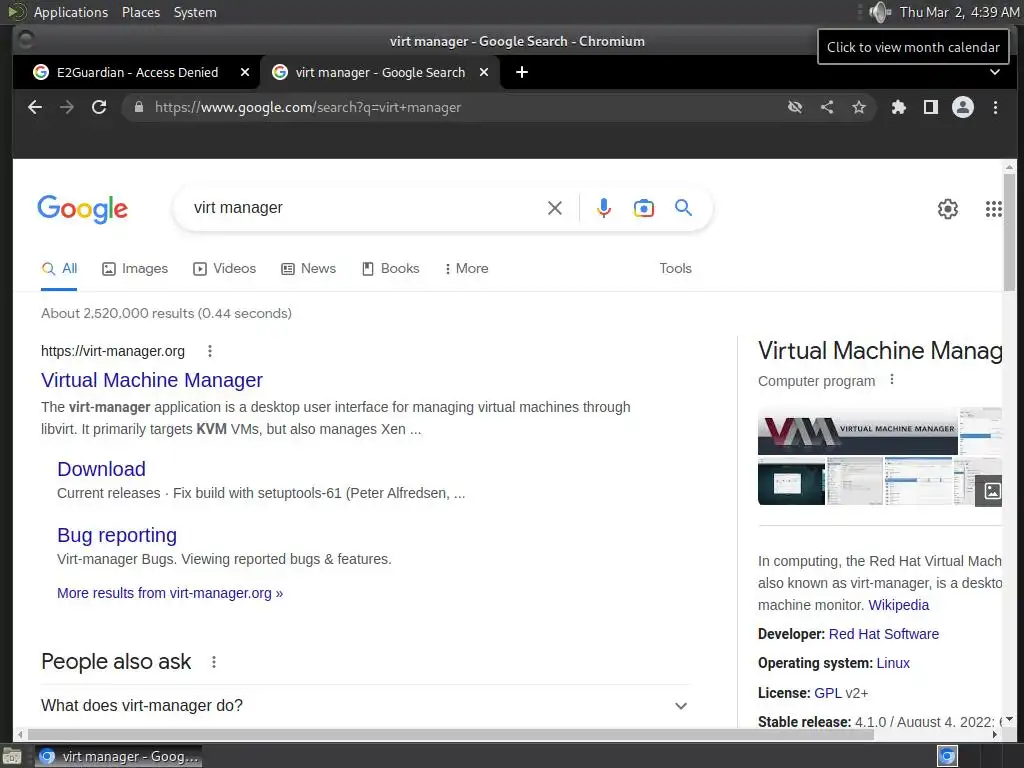This screenshot has height=768, width=1024.
Task: Submit search with the magnifier icon
Action: 683,208
